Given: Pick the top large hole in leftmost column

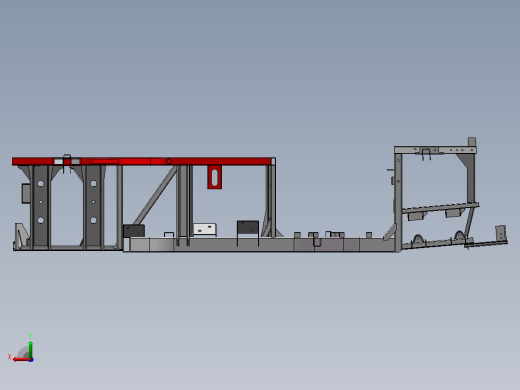Looking at the screenshot, I should [41, 184].
